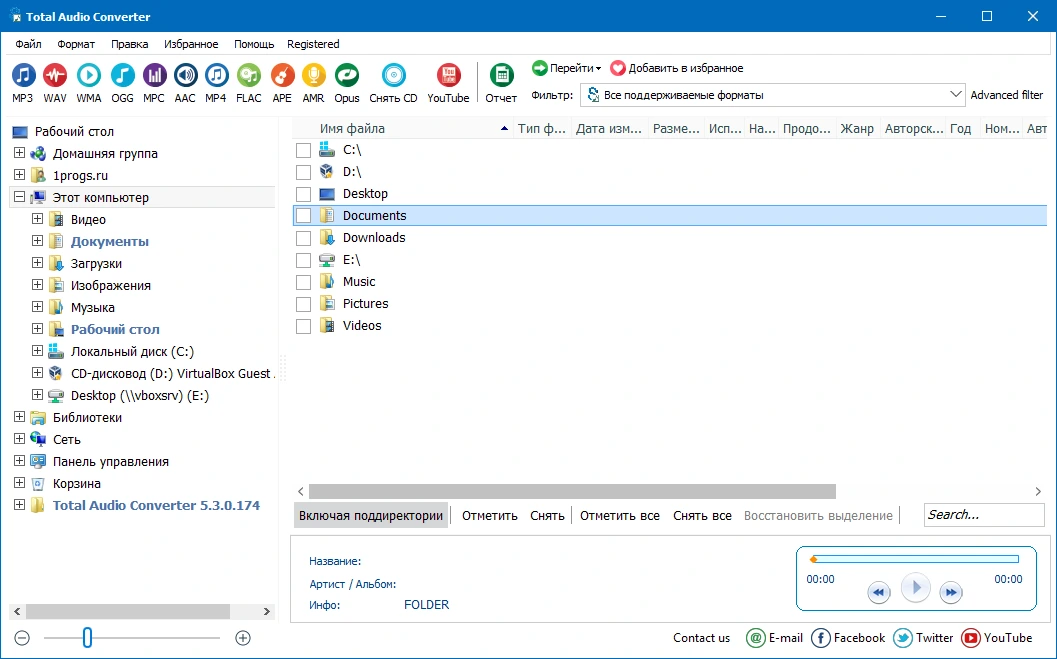
Task: Focus the Search input field
Action: click(984, 515)
